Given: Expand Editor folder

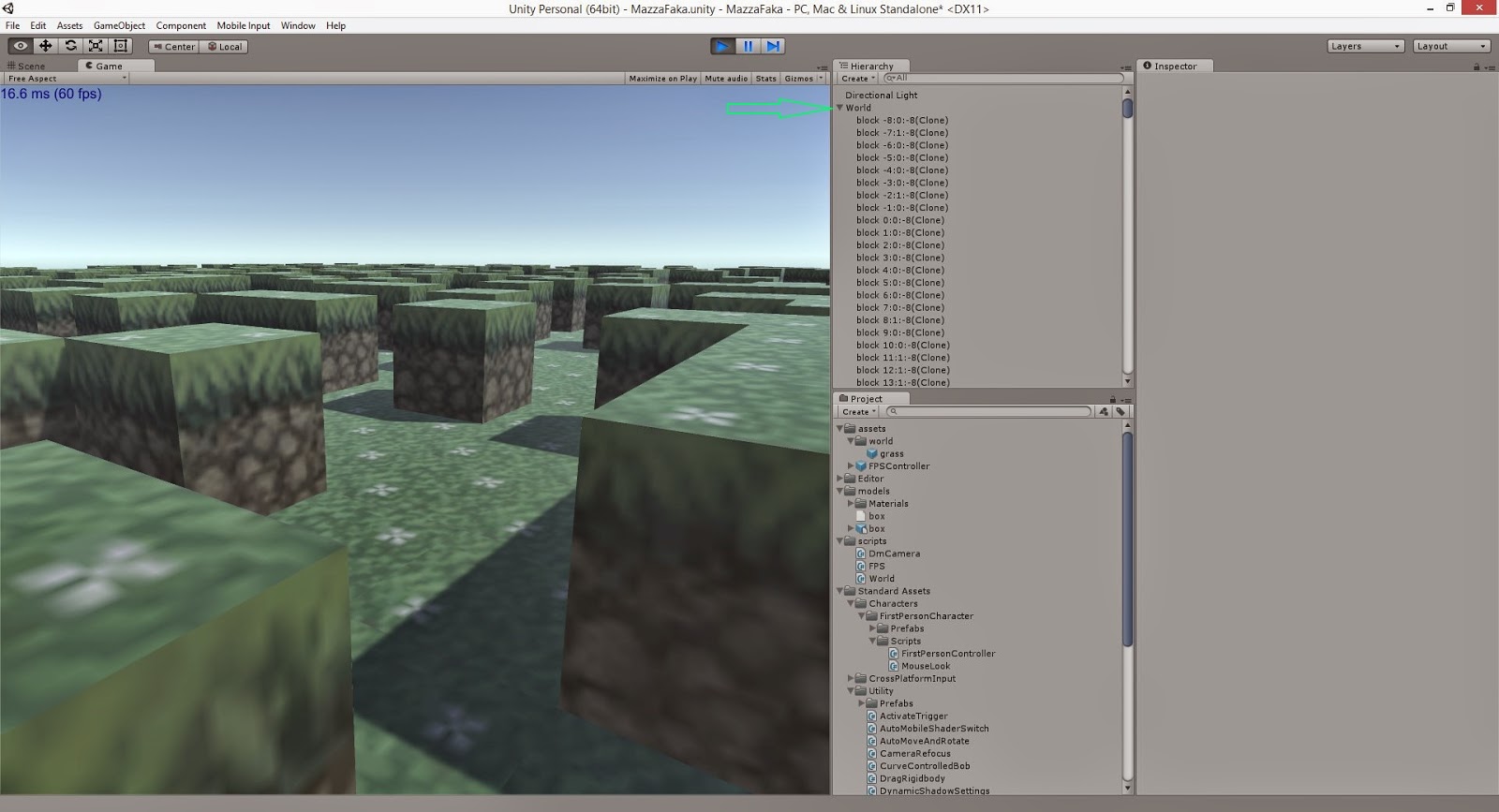Looking at the screenshot, I should click(840, 479).
